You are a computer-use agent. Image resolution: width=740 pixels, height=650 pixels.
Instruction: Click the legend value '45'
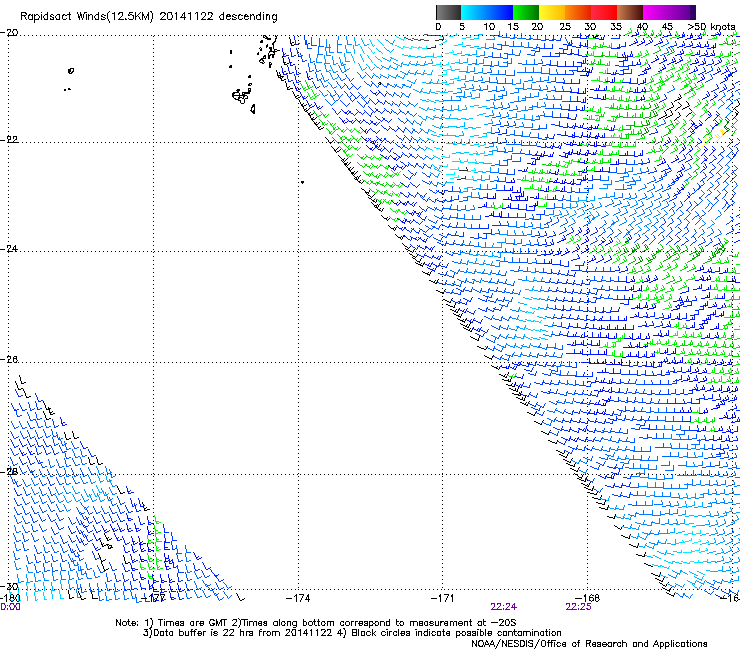point(667,27)
